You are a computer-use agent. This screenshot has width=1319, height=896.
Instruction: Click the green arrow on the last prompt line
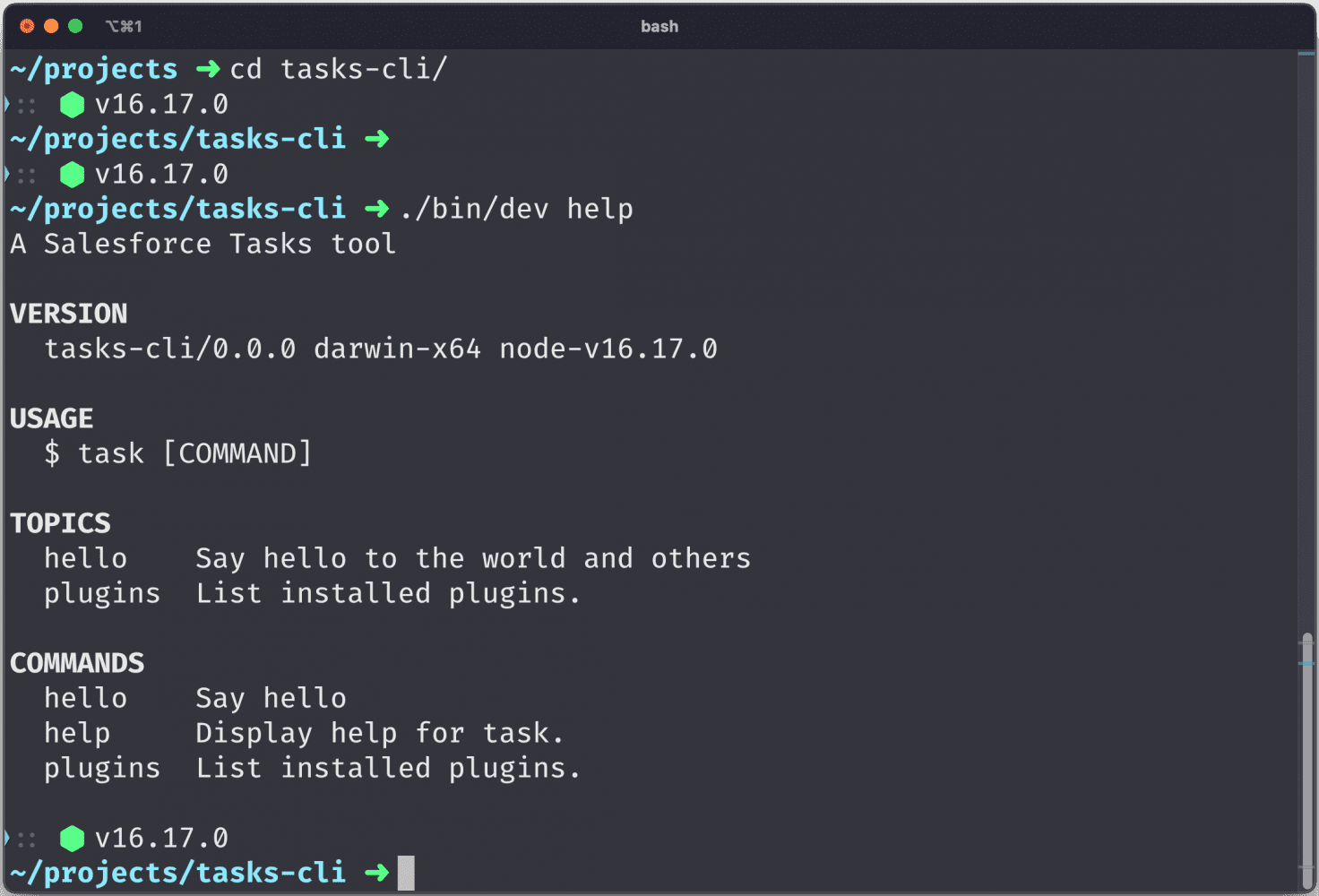pos(376,873)
